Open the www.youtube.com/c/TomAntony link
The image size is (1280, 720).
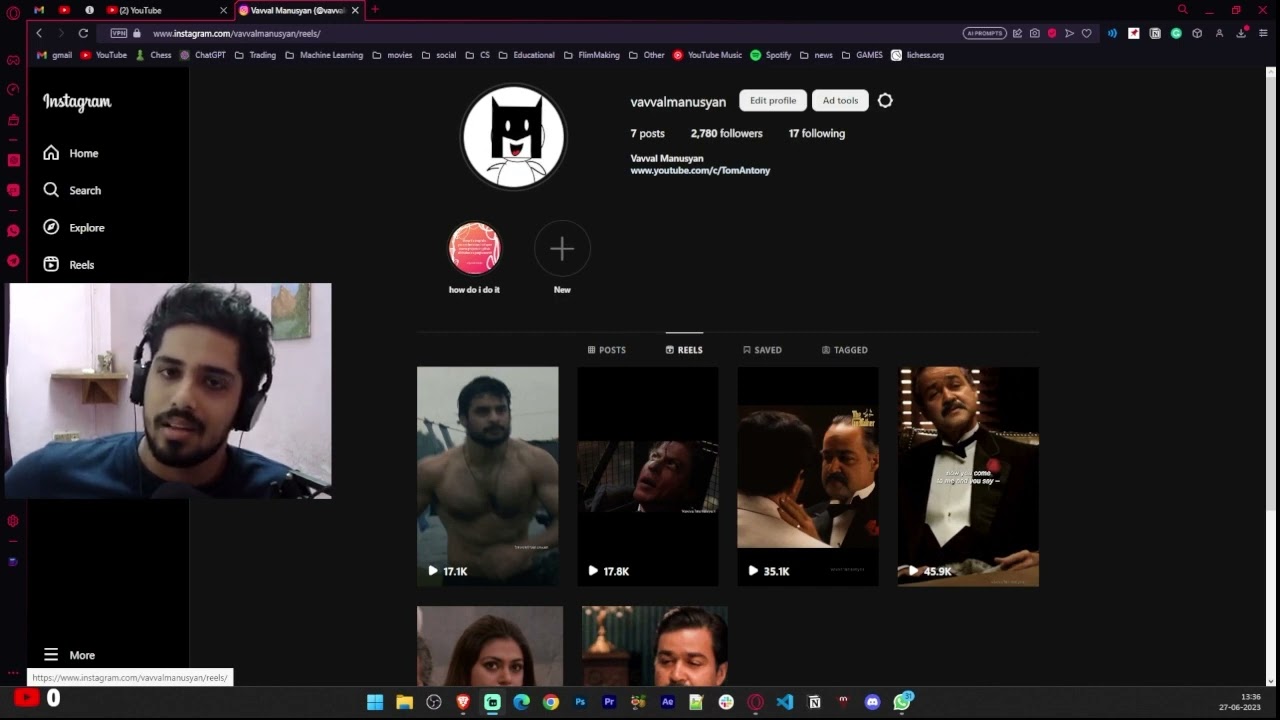pos(699,170)
